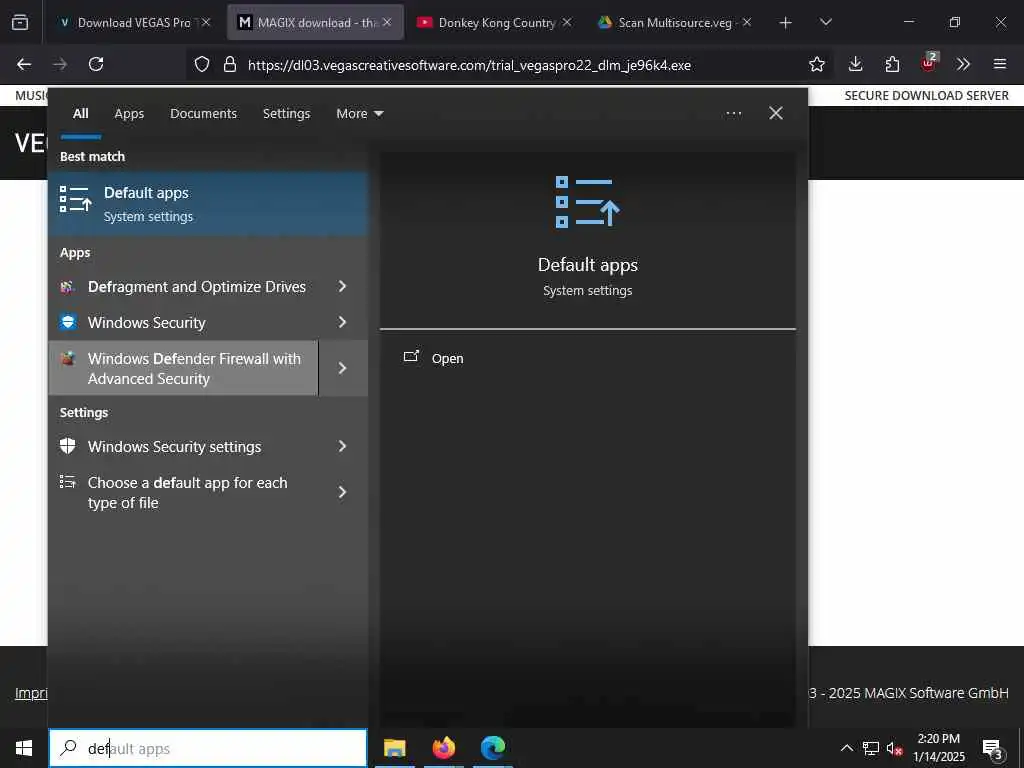This screenshot has width=1024, height=768.
Task: Launch Firefox from the taskbar
Action: [x=443, y=748]
